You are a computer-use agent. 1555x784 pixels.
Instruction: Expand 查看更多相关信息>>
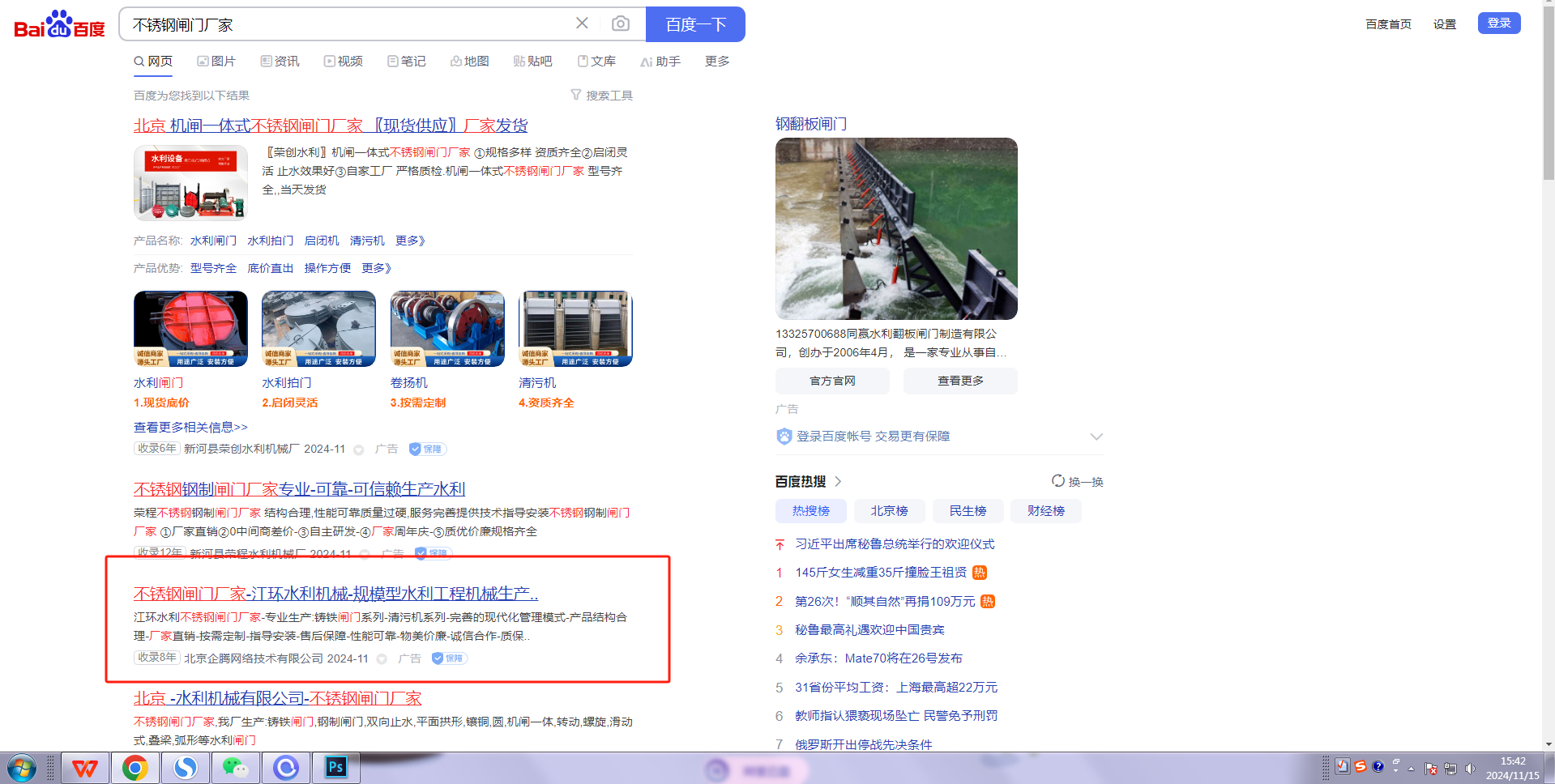coord(190,427)
